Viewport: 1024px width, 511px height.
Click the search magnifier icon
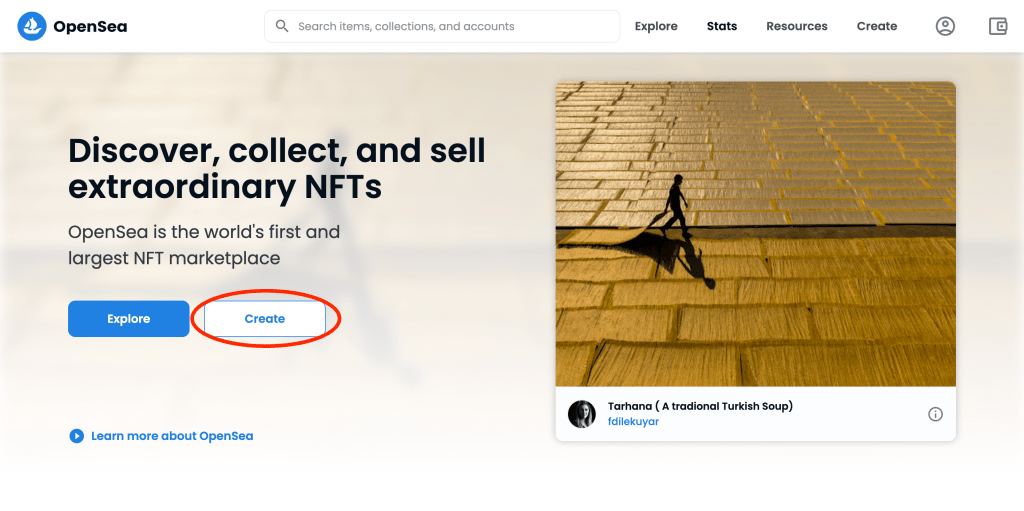tap(282, 26)
